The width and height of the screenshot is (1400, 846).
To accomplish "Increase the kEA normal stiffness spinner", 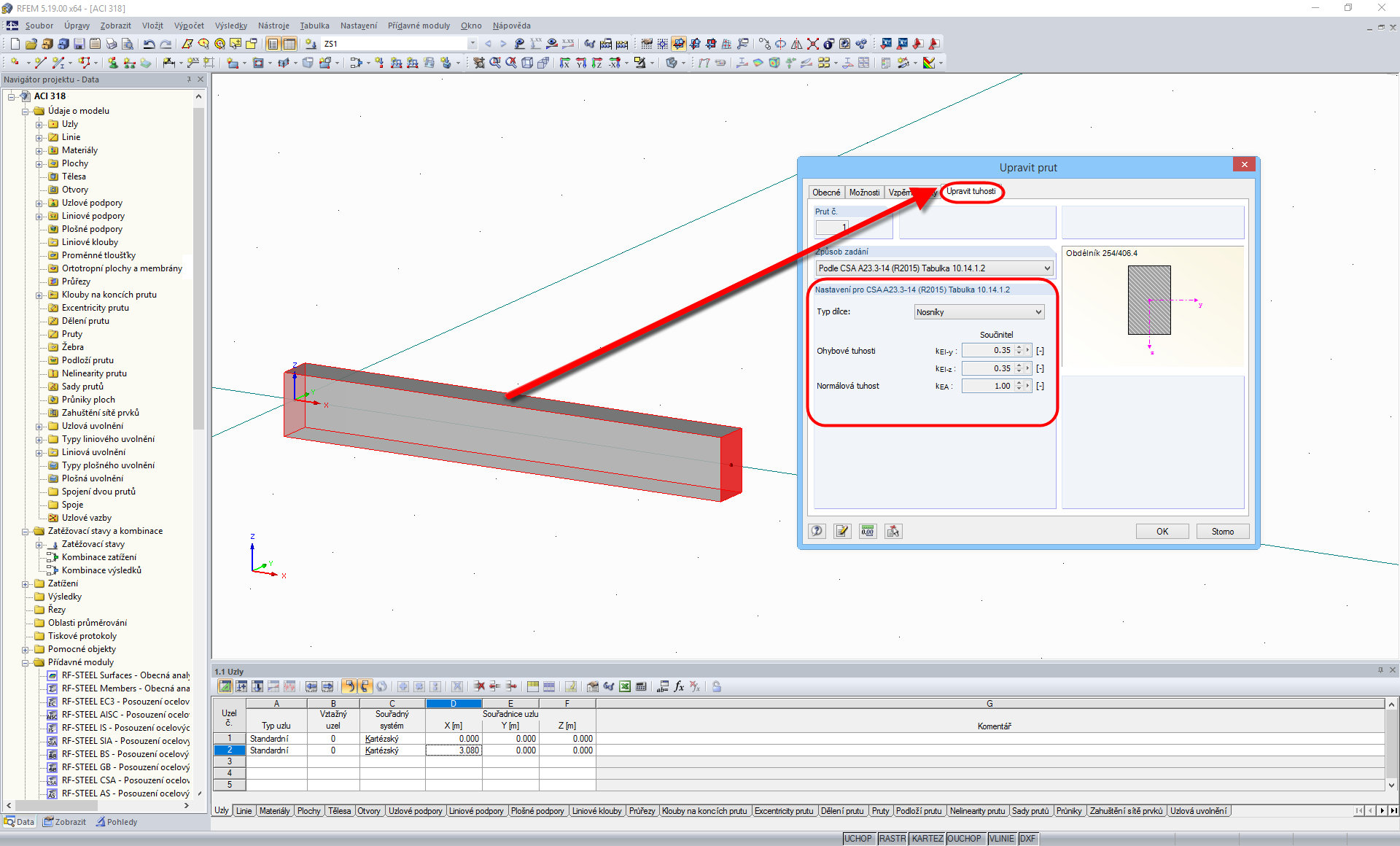I will tap(1019, 383).
